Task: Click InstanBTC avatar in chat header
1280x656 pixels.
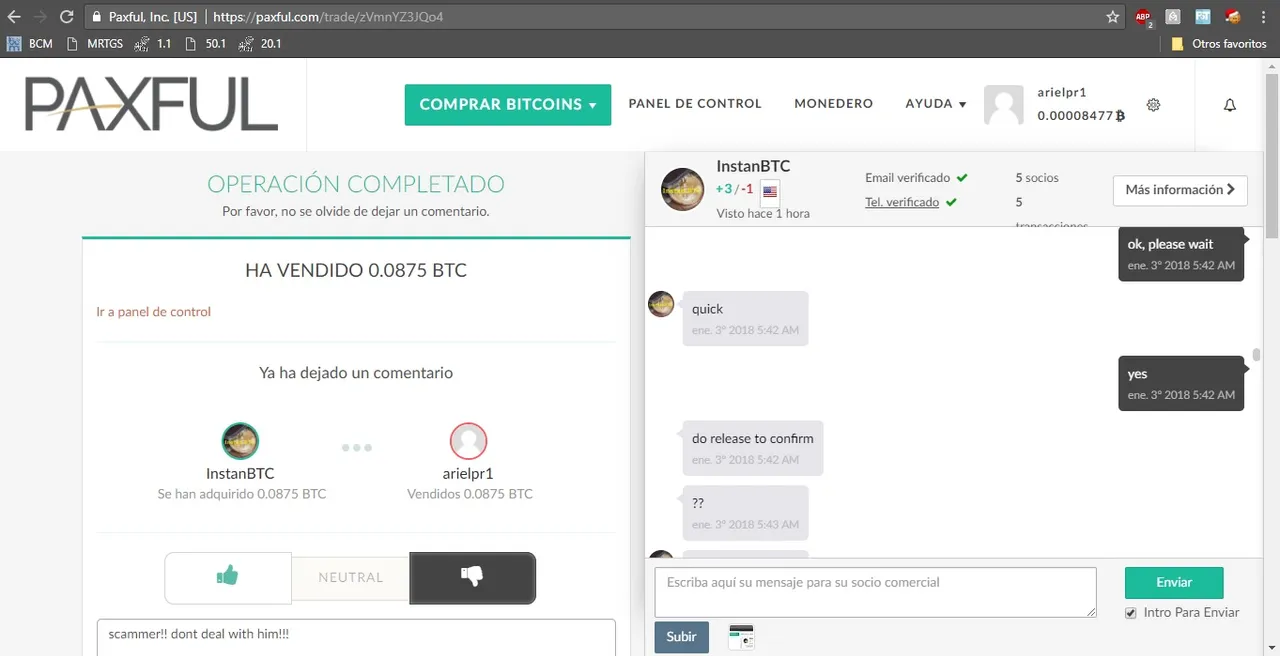Action: tap(683, 190)
